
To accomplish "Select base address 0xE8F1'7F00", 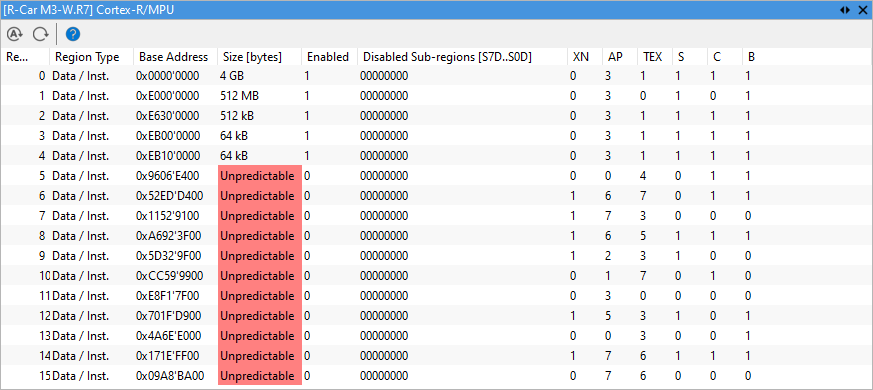I will coord(168,296).
